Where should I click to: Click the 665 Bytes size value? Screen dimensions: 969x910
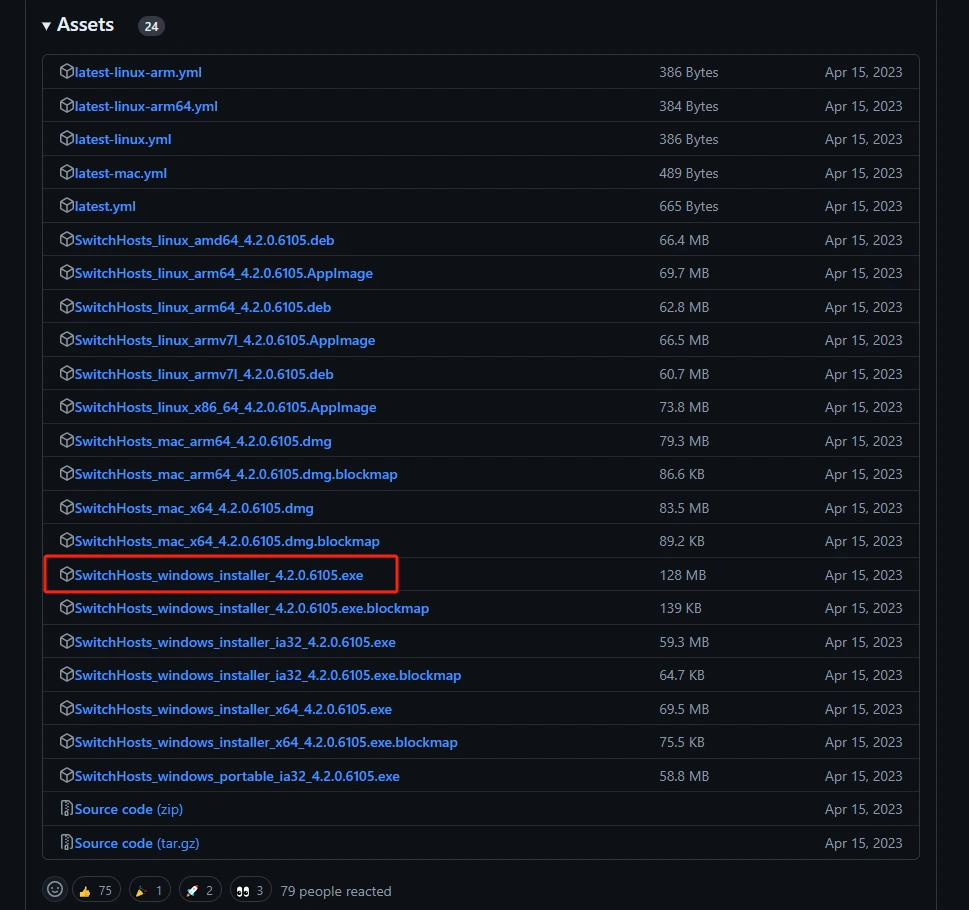(688, 206)
